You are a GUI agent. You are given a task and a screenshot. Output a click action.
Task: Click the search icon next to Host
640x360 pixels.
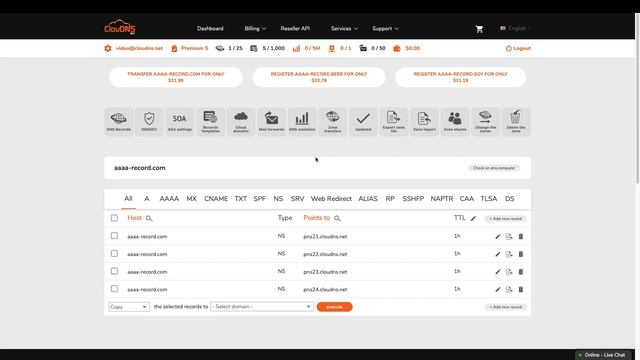tap(149, 218)
